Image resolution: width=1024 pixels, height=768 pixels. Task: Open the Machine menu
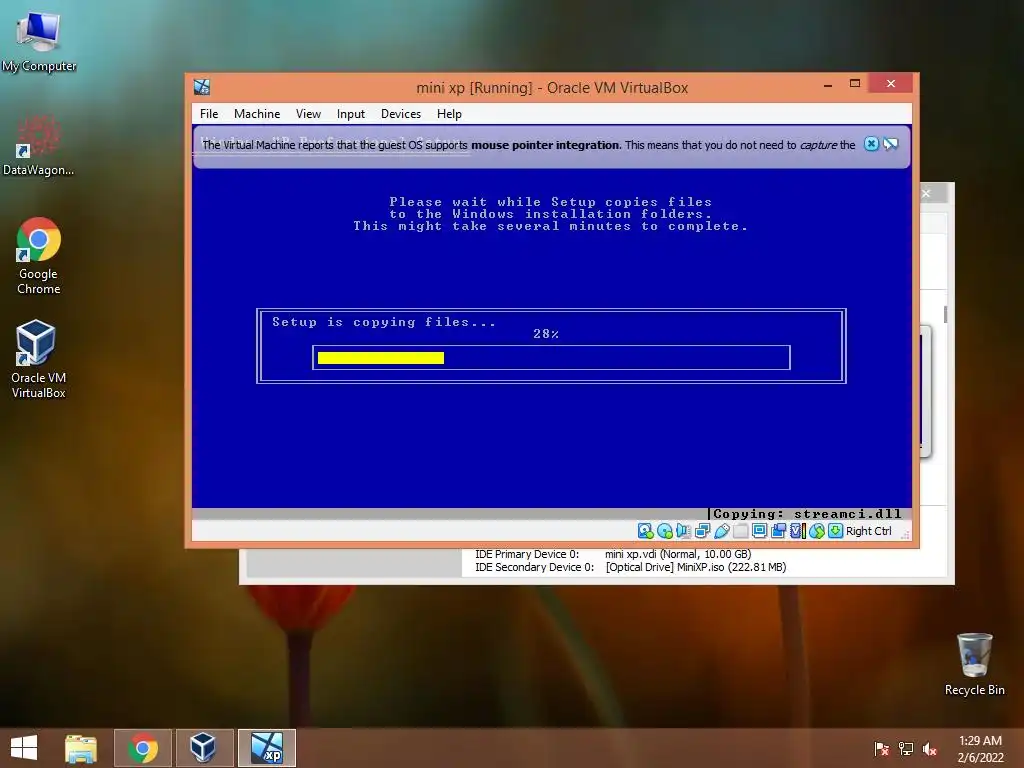[x=257, y=114]
